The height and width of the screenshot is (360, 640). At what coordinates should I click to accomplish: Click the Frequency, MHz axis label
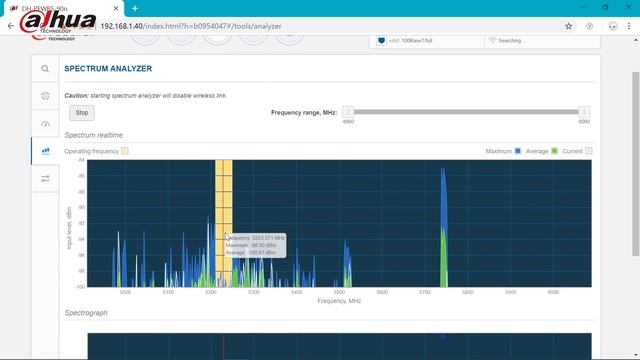(x=339, y=301)
